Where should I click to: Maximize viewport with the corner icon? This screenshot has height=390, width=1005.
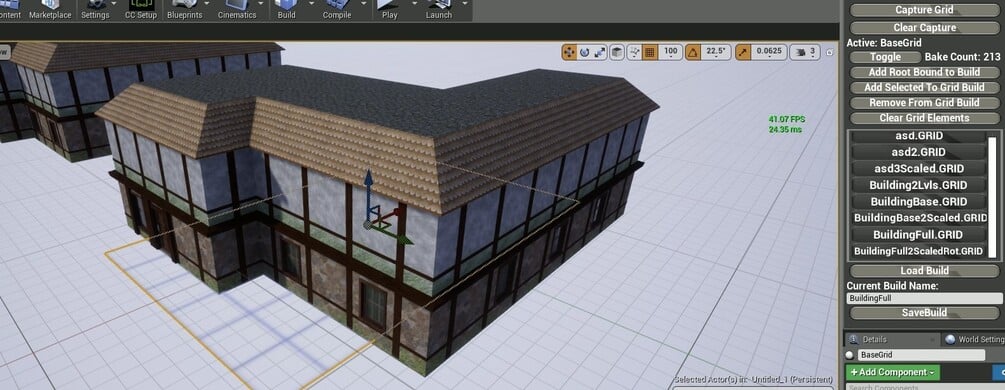click(829, 53)
